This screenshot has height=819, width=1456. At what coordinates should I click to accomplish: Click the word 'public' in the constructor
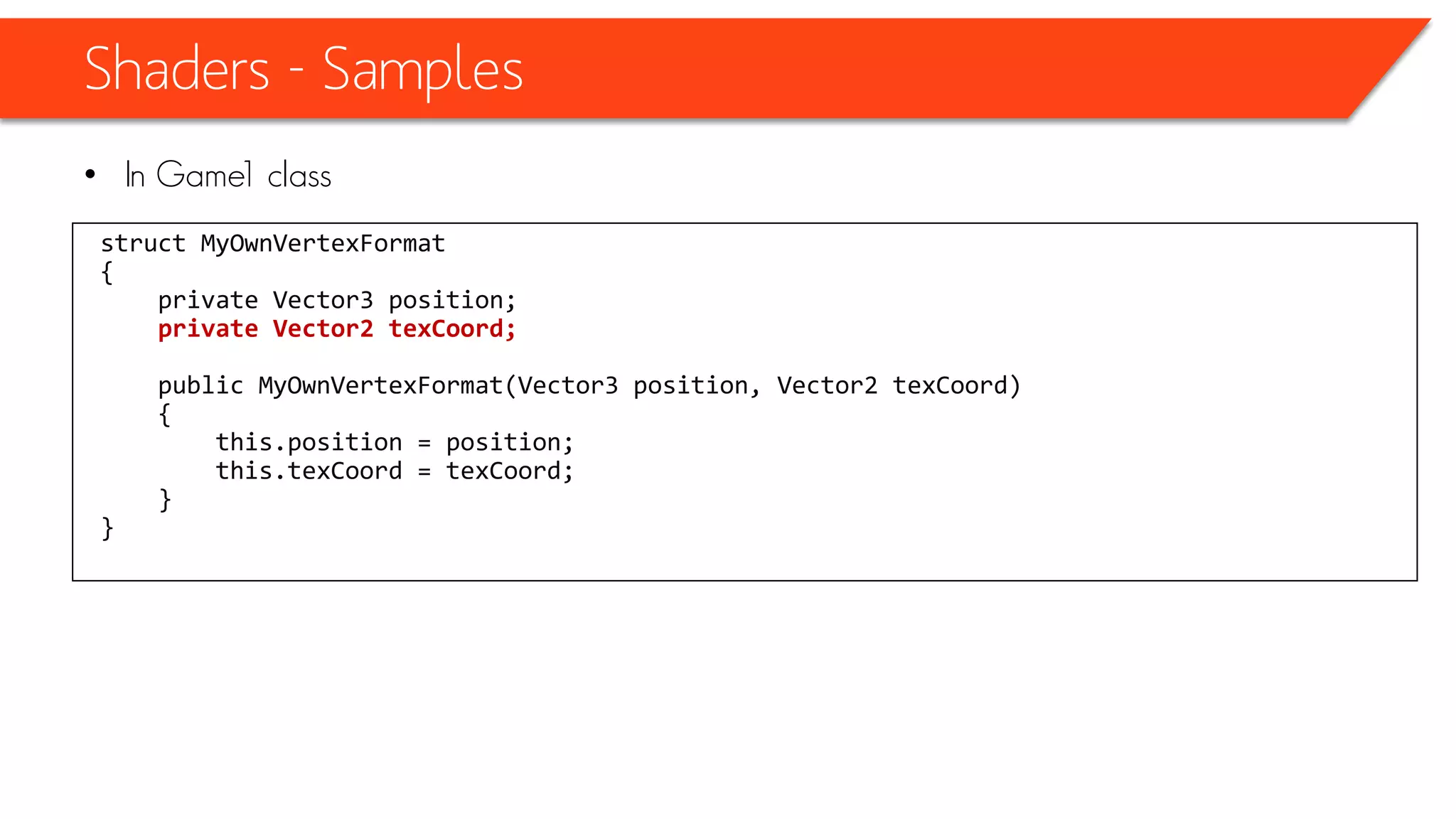[x=200, y=386]
